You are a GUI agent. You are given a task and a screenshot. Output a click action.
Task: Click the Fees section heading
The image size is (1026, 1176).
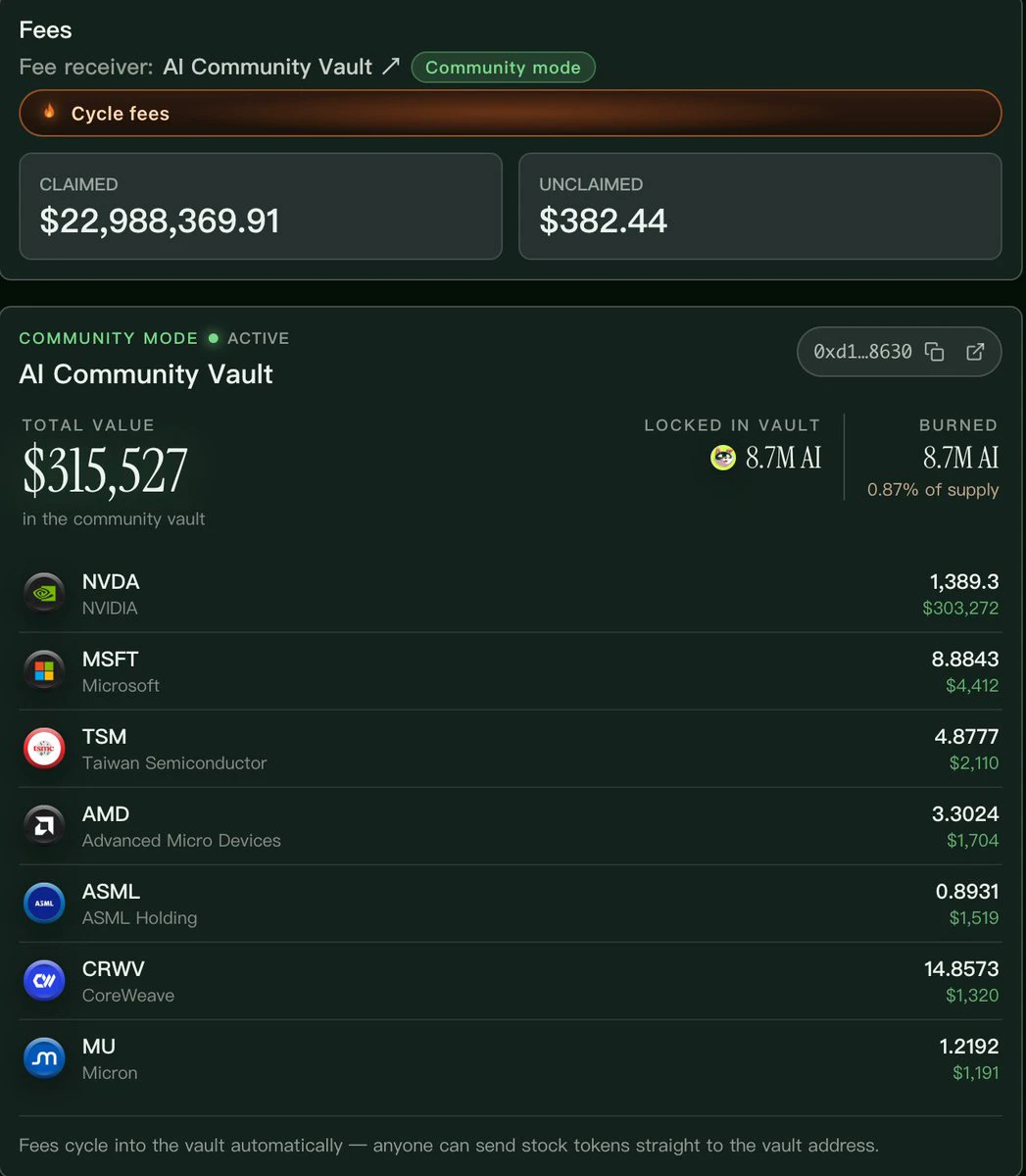click(x=45, y=30)
